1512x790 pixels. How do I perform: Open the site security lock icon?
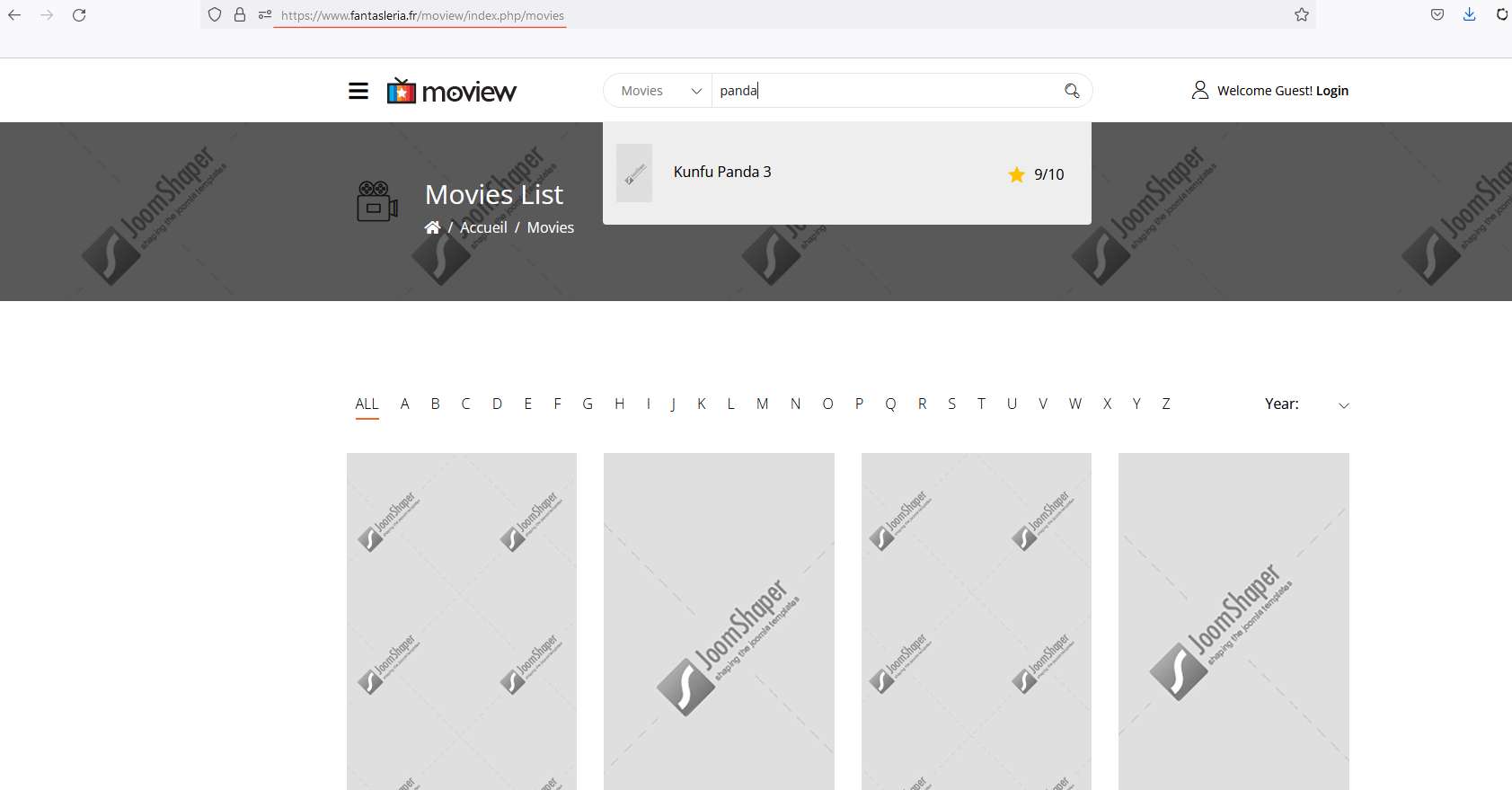point(240,14)
